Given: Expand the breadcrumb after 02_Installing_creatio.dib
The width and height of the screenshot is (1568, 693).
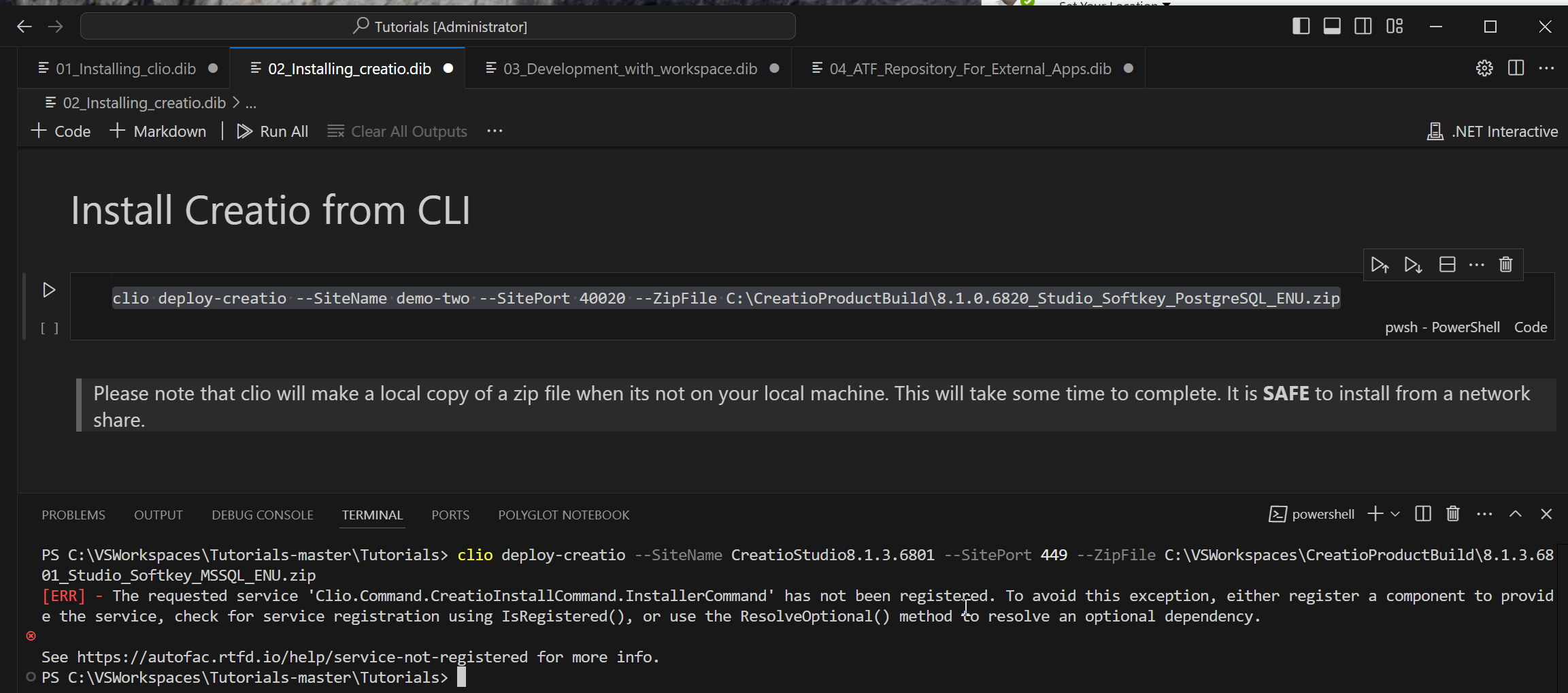Looking at the screenshot, I should click(251, 102).
